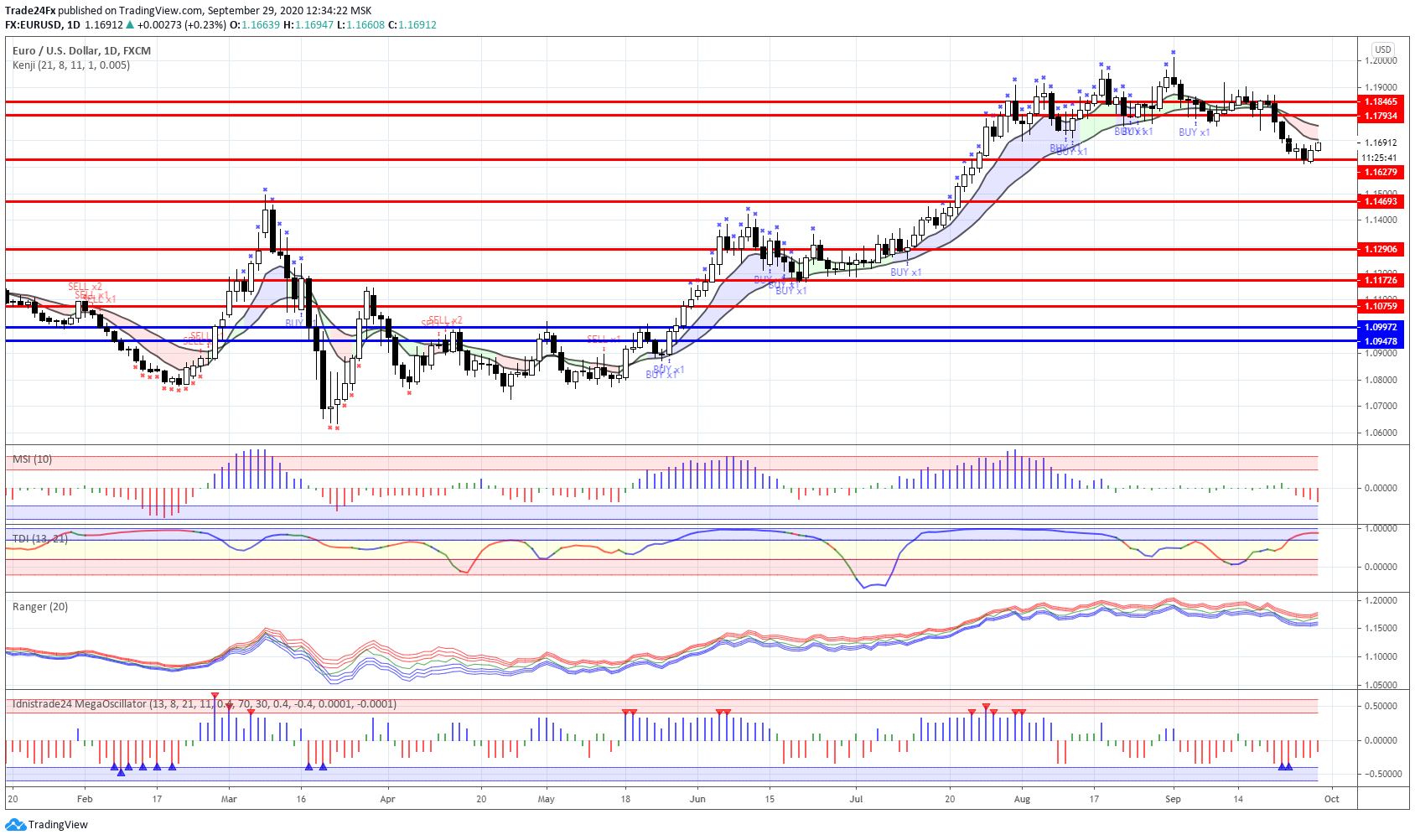Image resolution: width=1415 pixels, height=840 pixels.
Task: Click the 0.50000 MegaOscillator axis value
Action: coord(1381,707)
